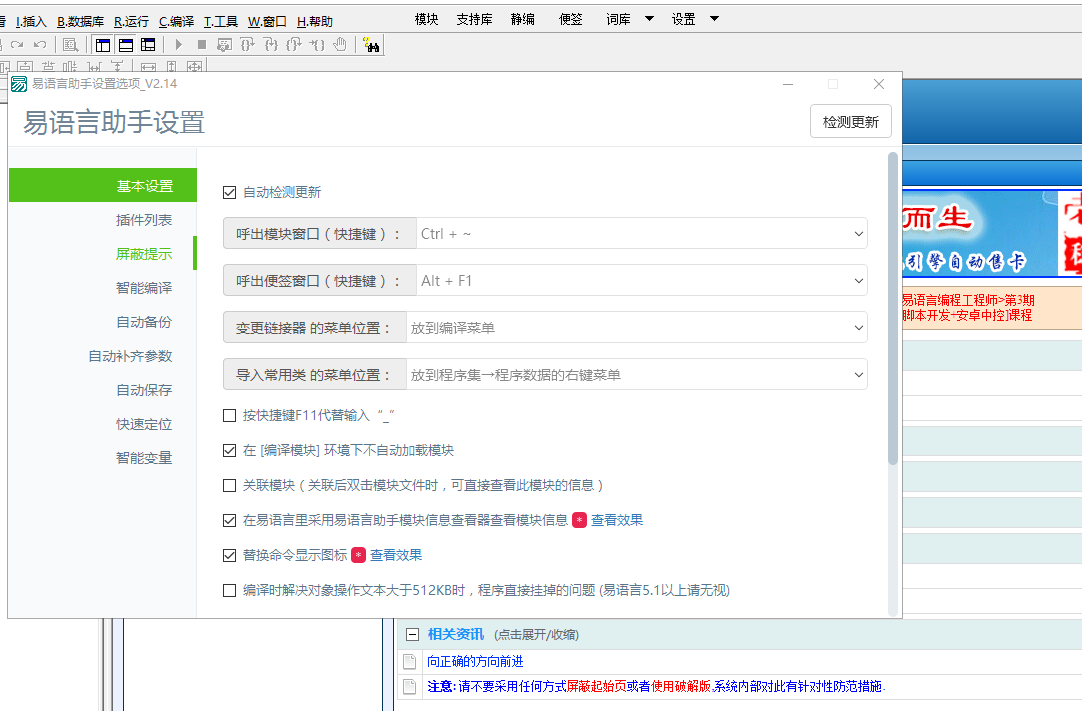Open the R.运行 menu
Viewport: 1082px width, 711px height.
point(131,21)
